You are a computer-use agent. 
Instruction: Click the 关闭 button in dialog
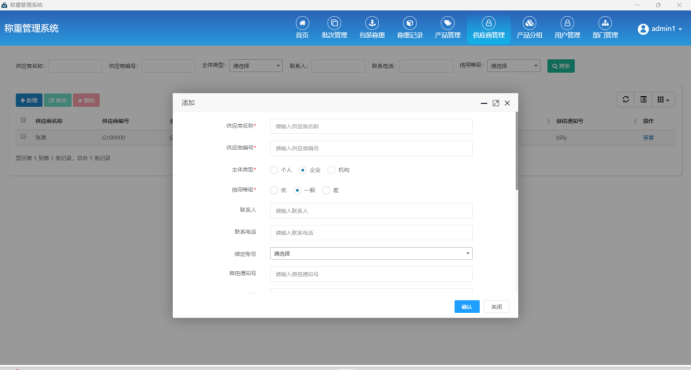(x=496, y=307)
